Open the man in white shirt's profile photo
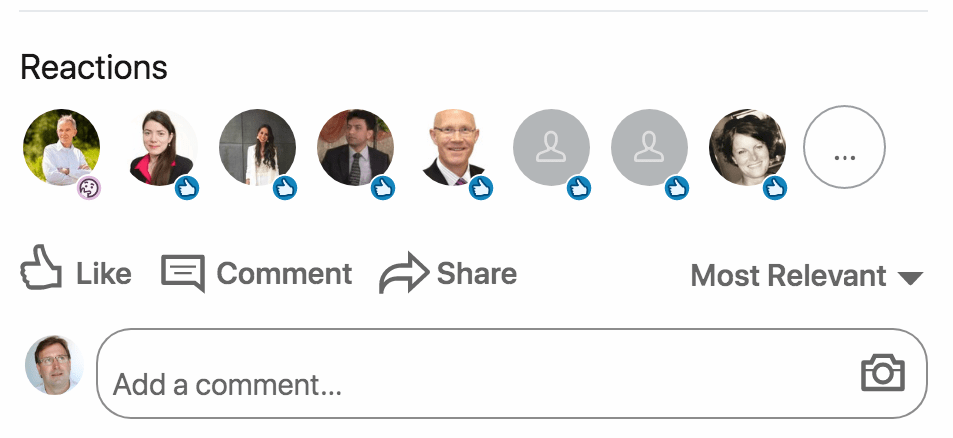This screenshot has width=953, height=438. (x=61, y=147)
